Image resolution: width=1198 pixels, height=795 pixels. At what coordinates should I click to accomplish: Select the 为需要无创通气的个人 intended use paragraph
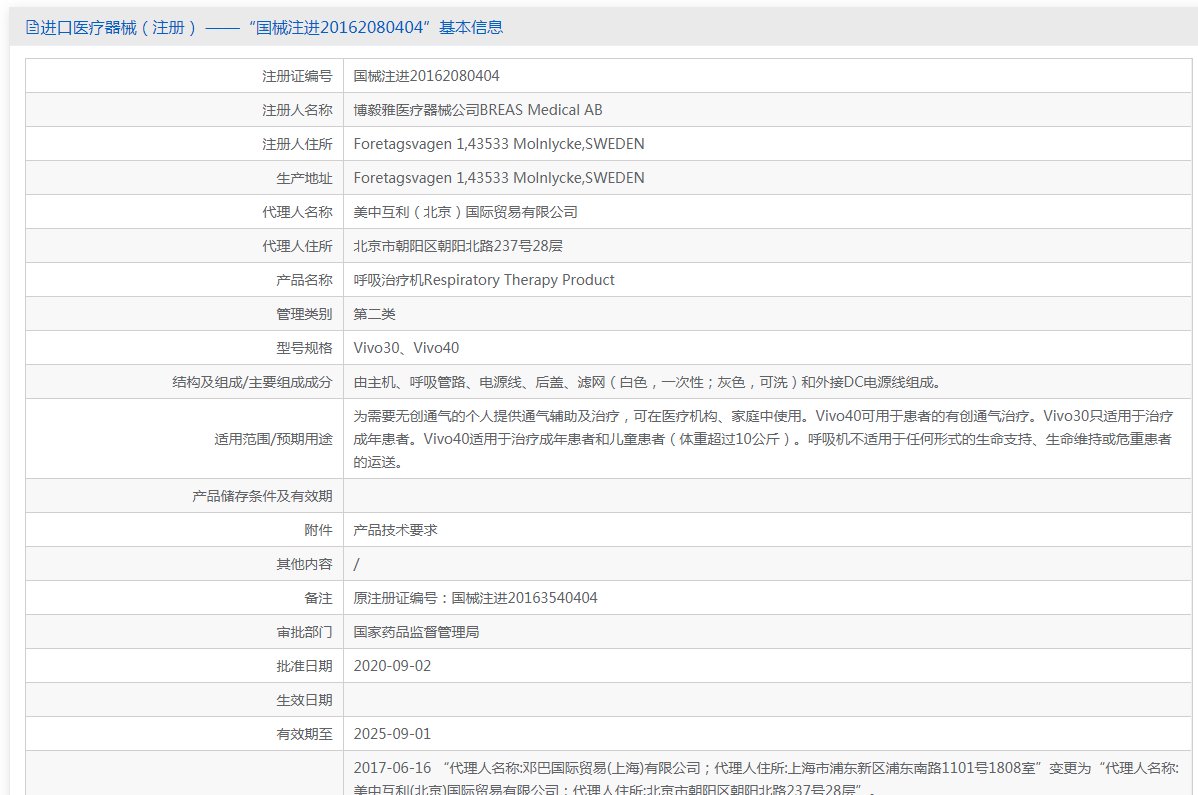763,439
